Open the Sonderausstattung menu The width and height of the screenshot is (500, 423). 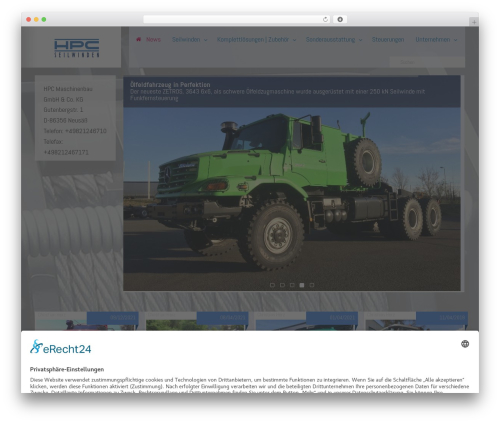pos(330,39)
